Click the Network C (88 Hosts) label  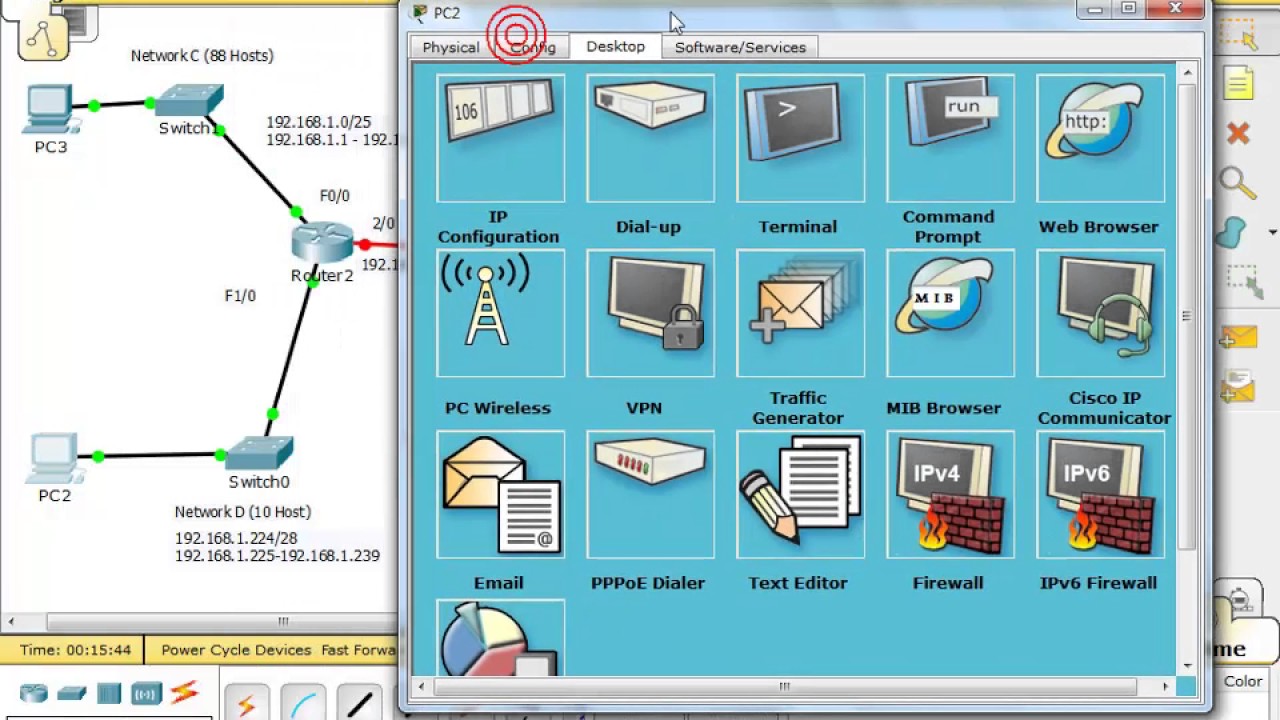pos(202,56)
